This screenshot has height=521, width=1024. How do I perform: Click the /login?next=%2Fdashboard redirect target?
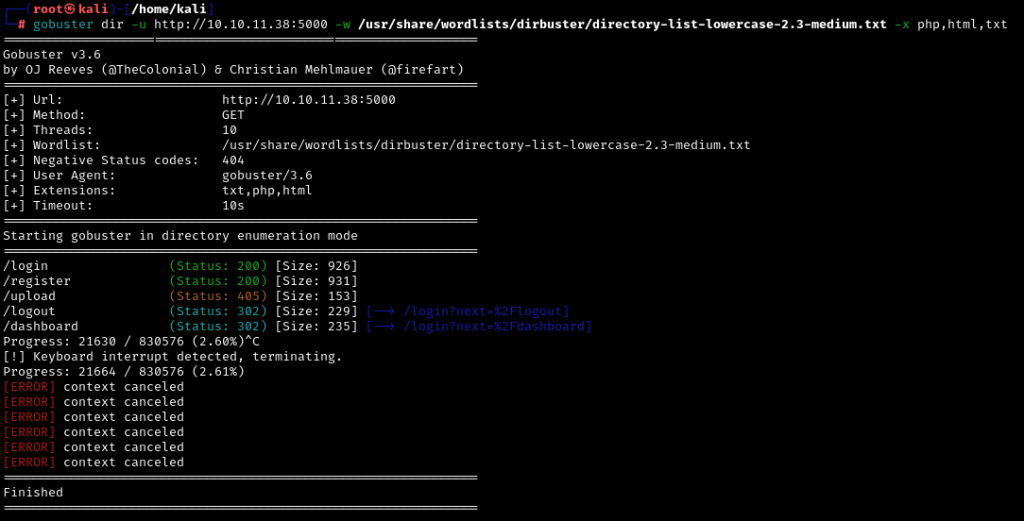coord(497,326)
